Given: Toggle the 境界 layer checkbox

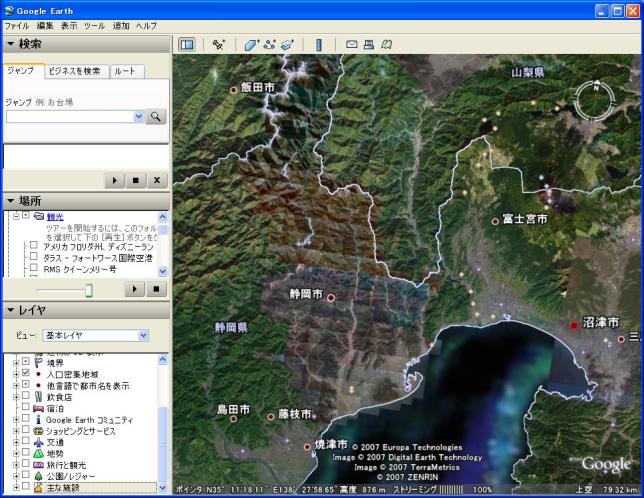Looking at the screenshot, I should point(26,362).
